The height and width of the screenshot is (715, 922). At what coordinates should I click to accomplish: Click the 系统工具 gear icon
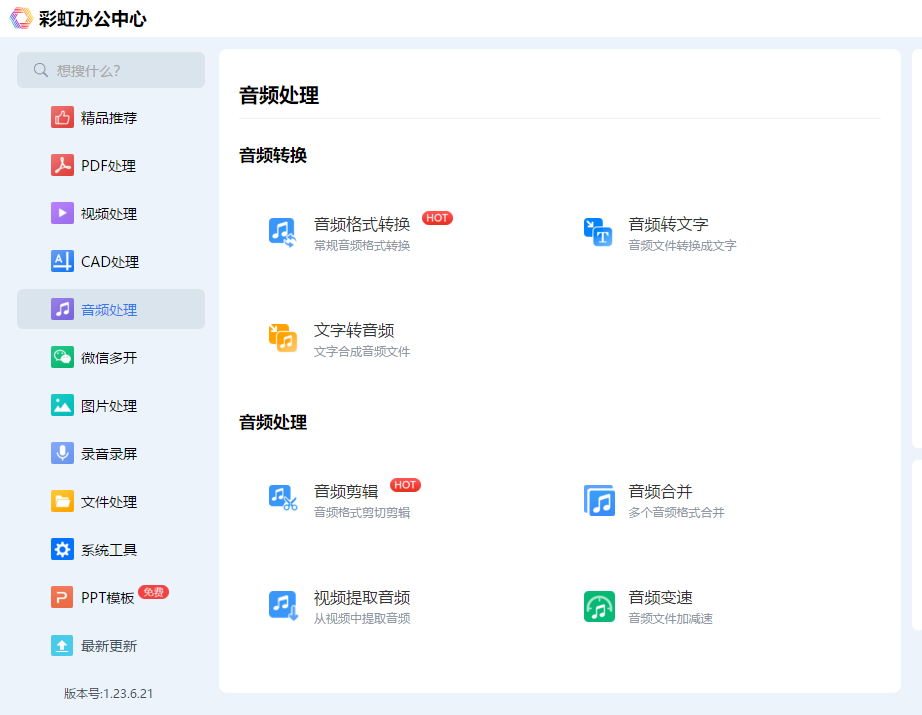point(62,549)
